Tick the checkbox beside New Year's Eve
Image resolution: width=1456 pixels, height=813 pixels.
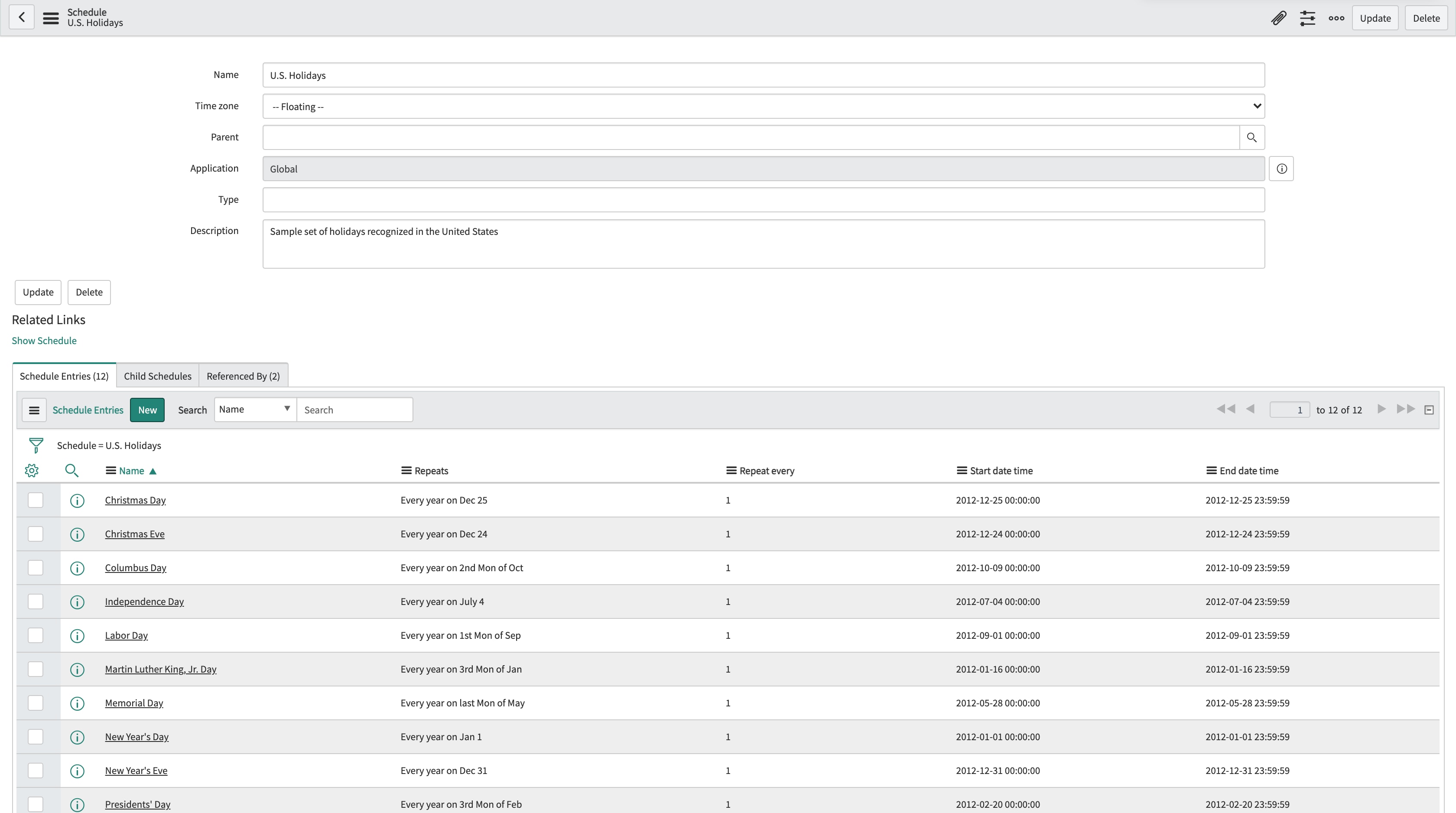tap(36, 770)
